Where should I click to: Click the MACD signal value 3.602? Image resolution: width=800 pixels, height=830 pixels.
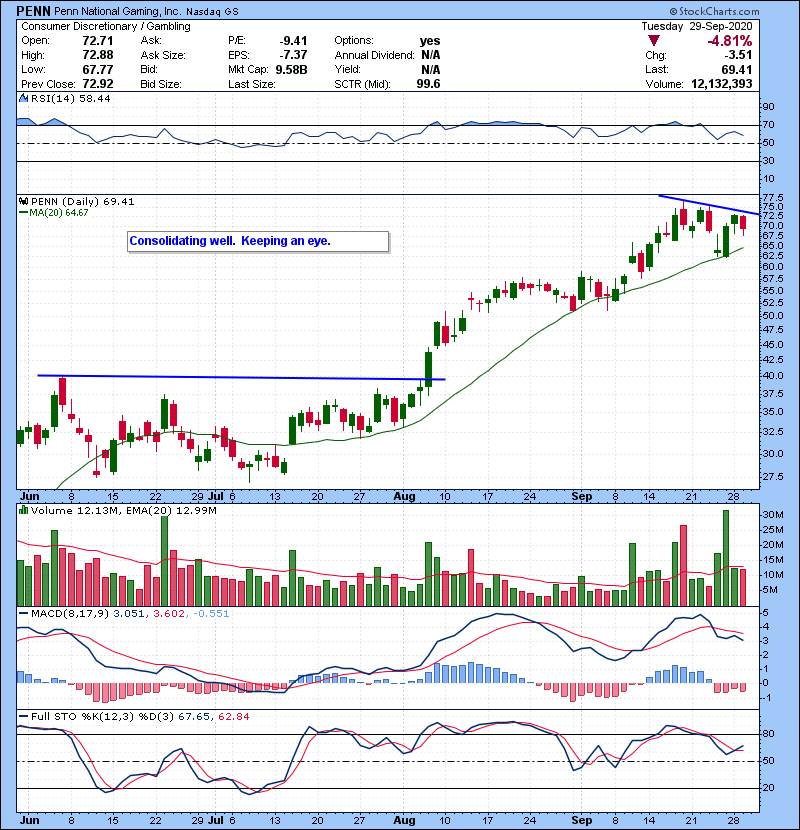[x=169, y=614]
